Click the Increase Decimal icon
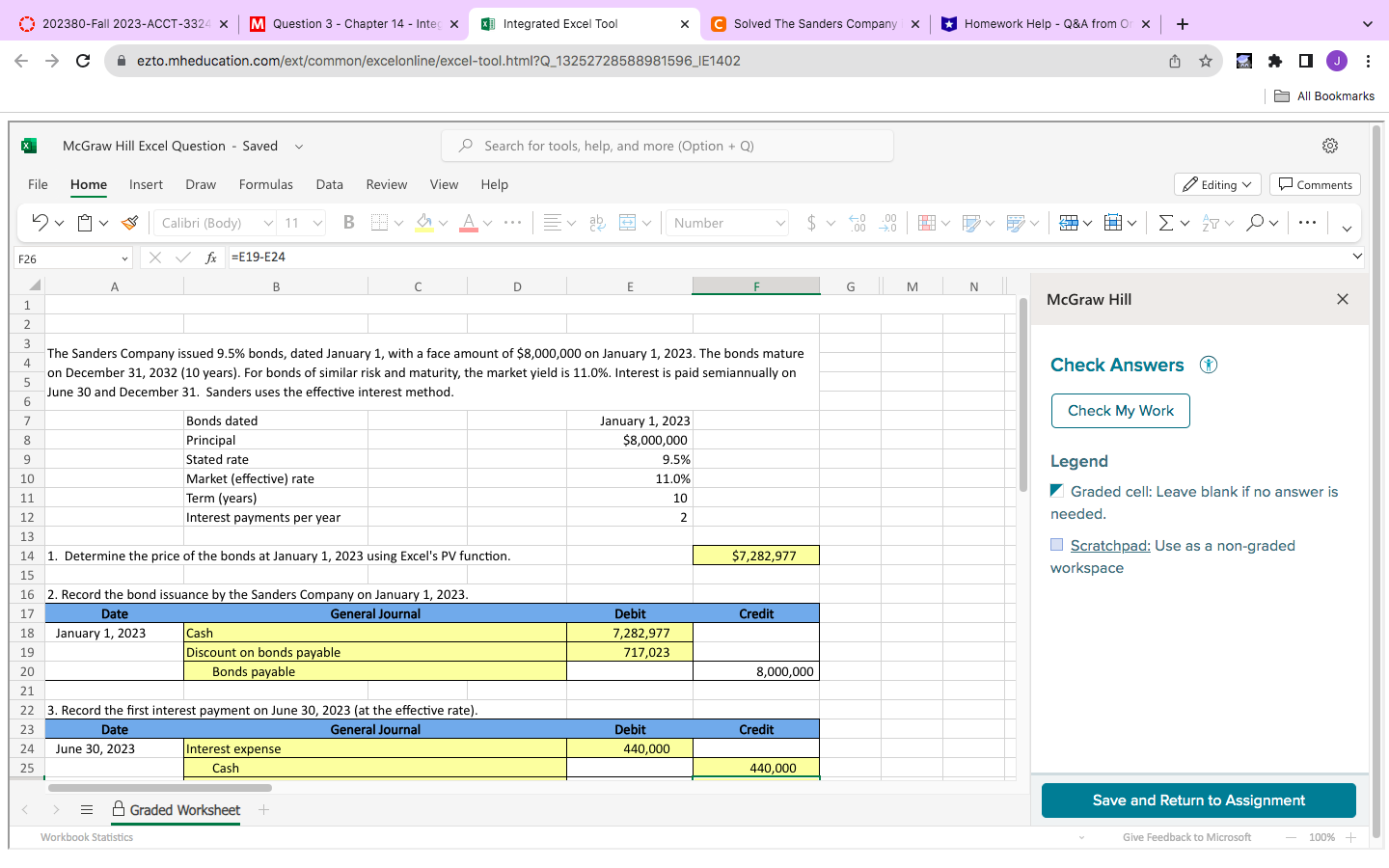Image resolution: width=1389 pixels, height=868 pixels. (857, 222)
